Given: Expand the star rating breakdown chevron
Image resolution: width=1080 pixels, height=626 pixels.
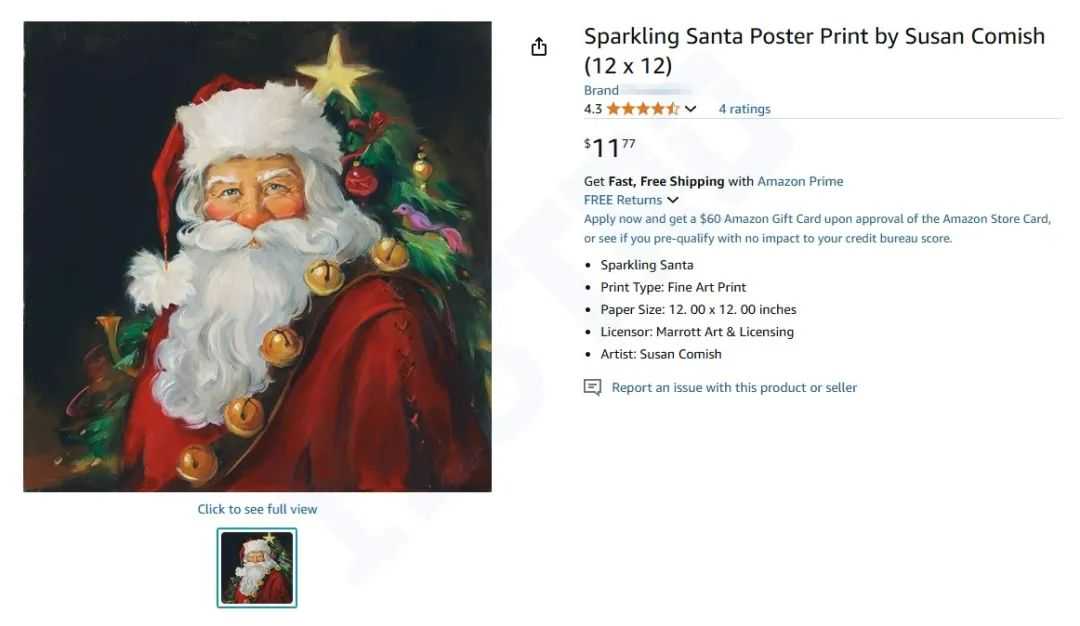Looking at the screenshot, I should [x=691, y=109].
